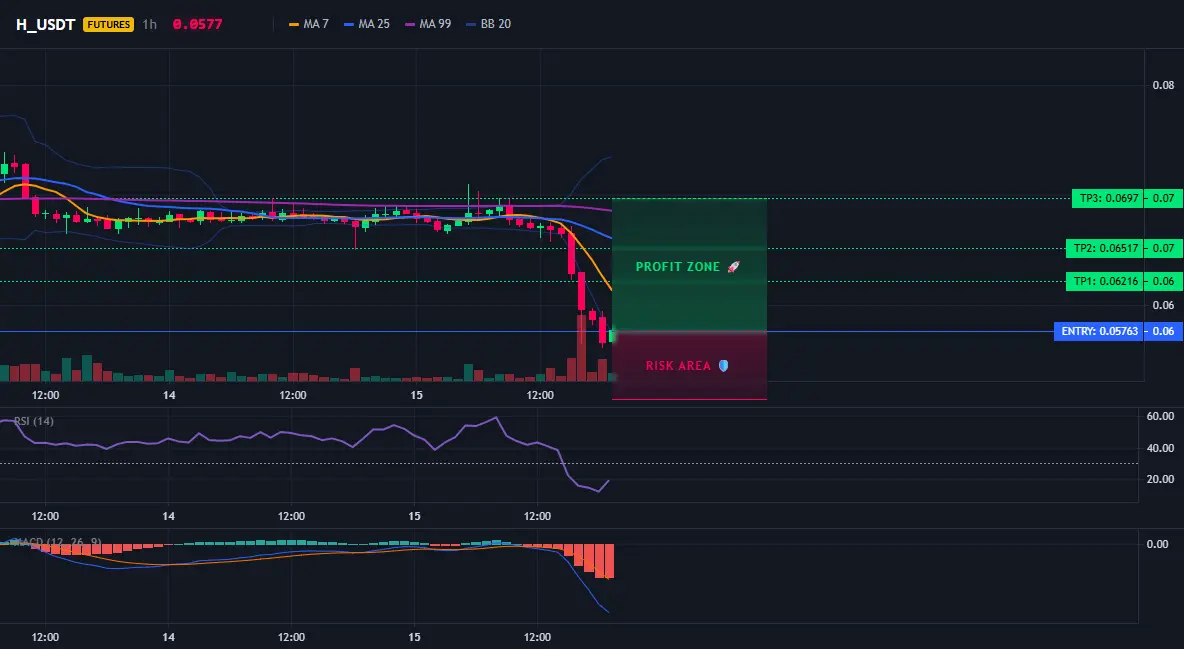Image resolution: width=1184 pixels, height=649 pixels.
Task: Click the 60.00 RSI axis value
Action: (1160, 416)
